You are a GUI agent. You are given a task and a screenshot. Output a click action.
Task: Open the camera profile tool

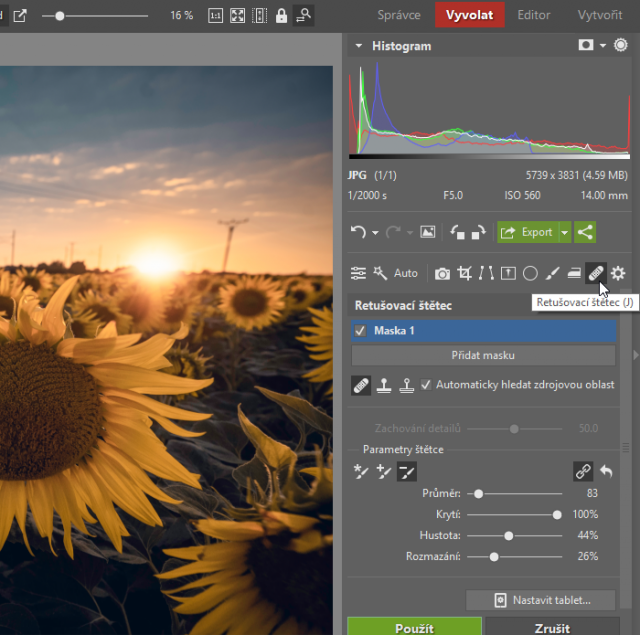tap(442, 273)
